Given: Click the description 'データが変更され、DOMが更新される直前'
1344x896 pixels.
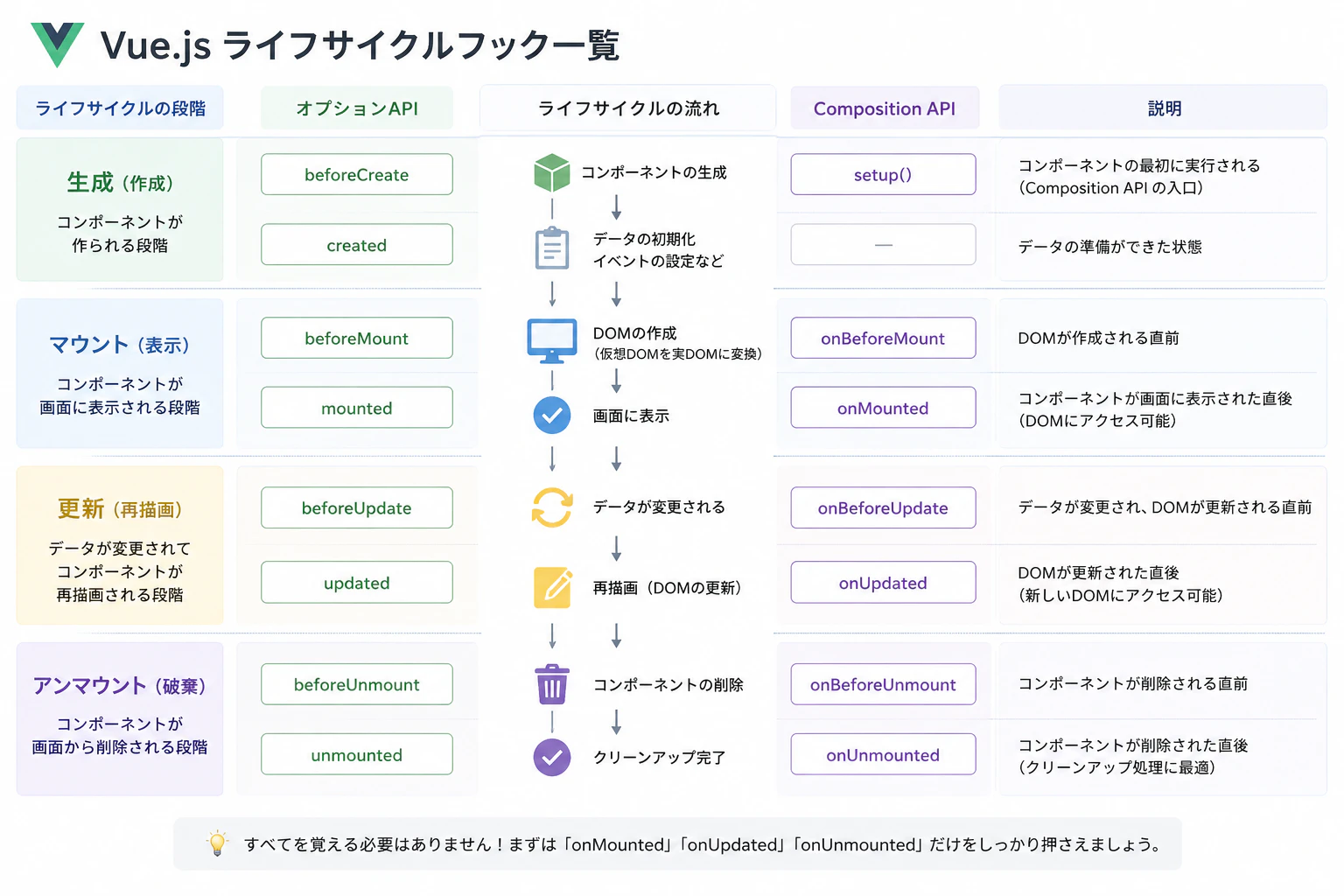Looking at the screenshot, I should [1165, 507].
